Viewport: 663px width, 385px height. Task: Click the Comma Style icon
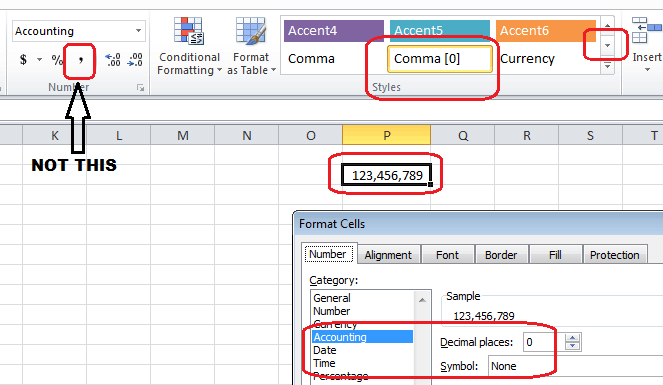pyautogui.click(x=80, y=60)
